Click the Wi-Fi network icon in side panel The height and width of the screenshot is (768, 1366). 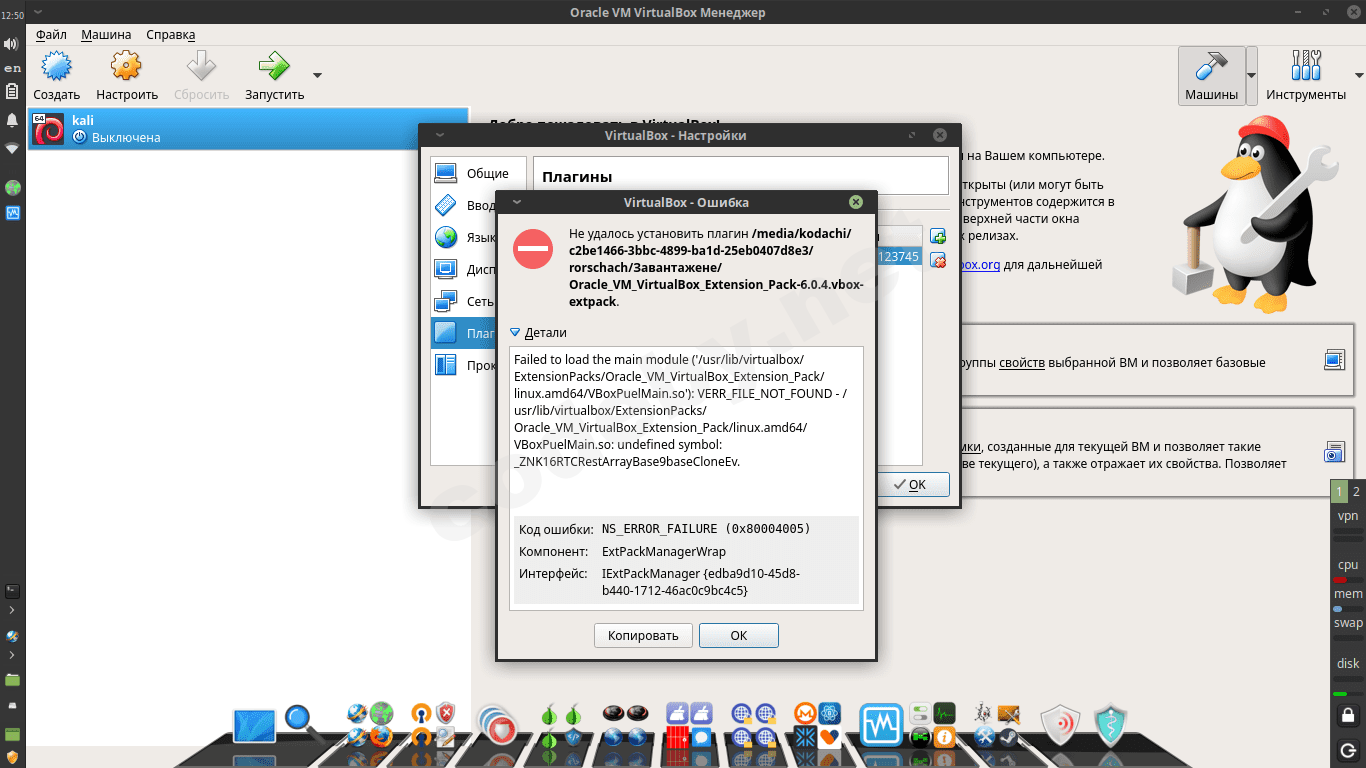[12, 148]
